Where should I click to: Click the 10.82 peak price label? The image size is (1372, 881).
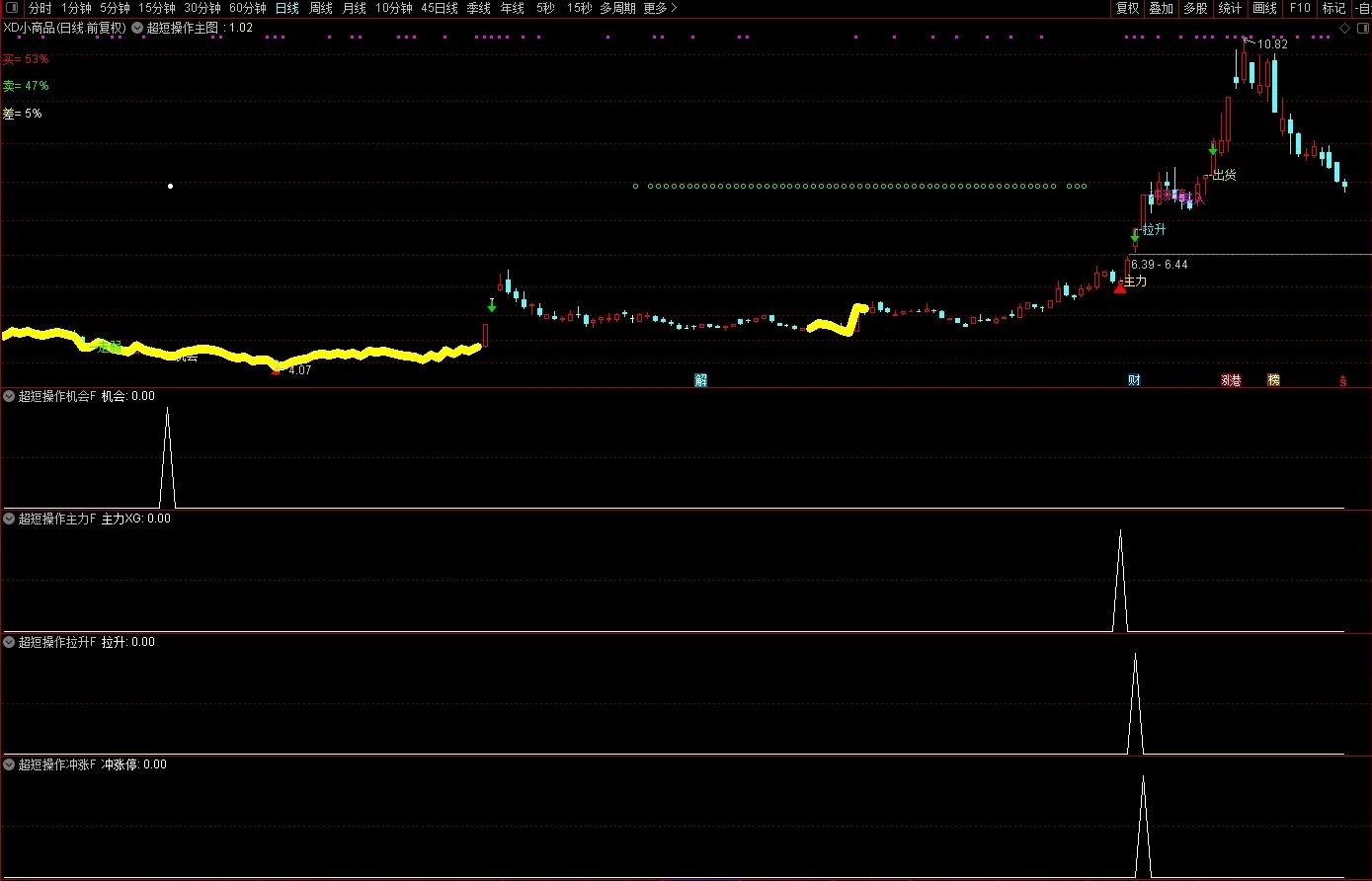pos(1272,44)
